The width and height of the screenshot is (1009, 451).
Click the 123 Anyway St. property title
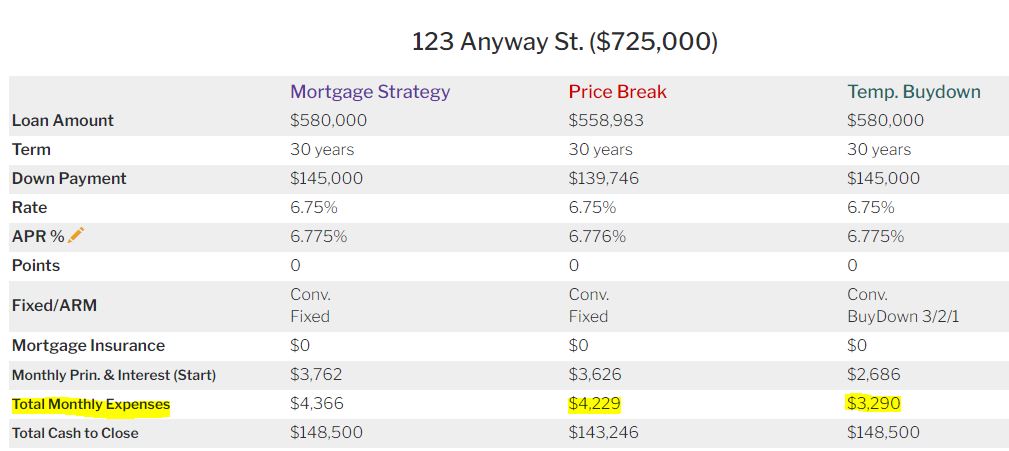pos(564,42)
